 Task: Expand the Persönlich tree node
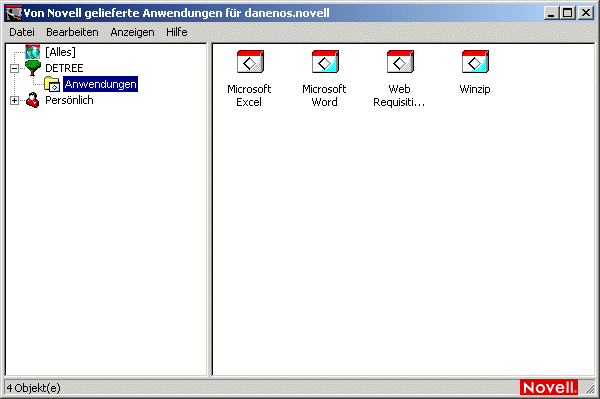(x=14, y=101)
